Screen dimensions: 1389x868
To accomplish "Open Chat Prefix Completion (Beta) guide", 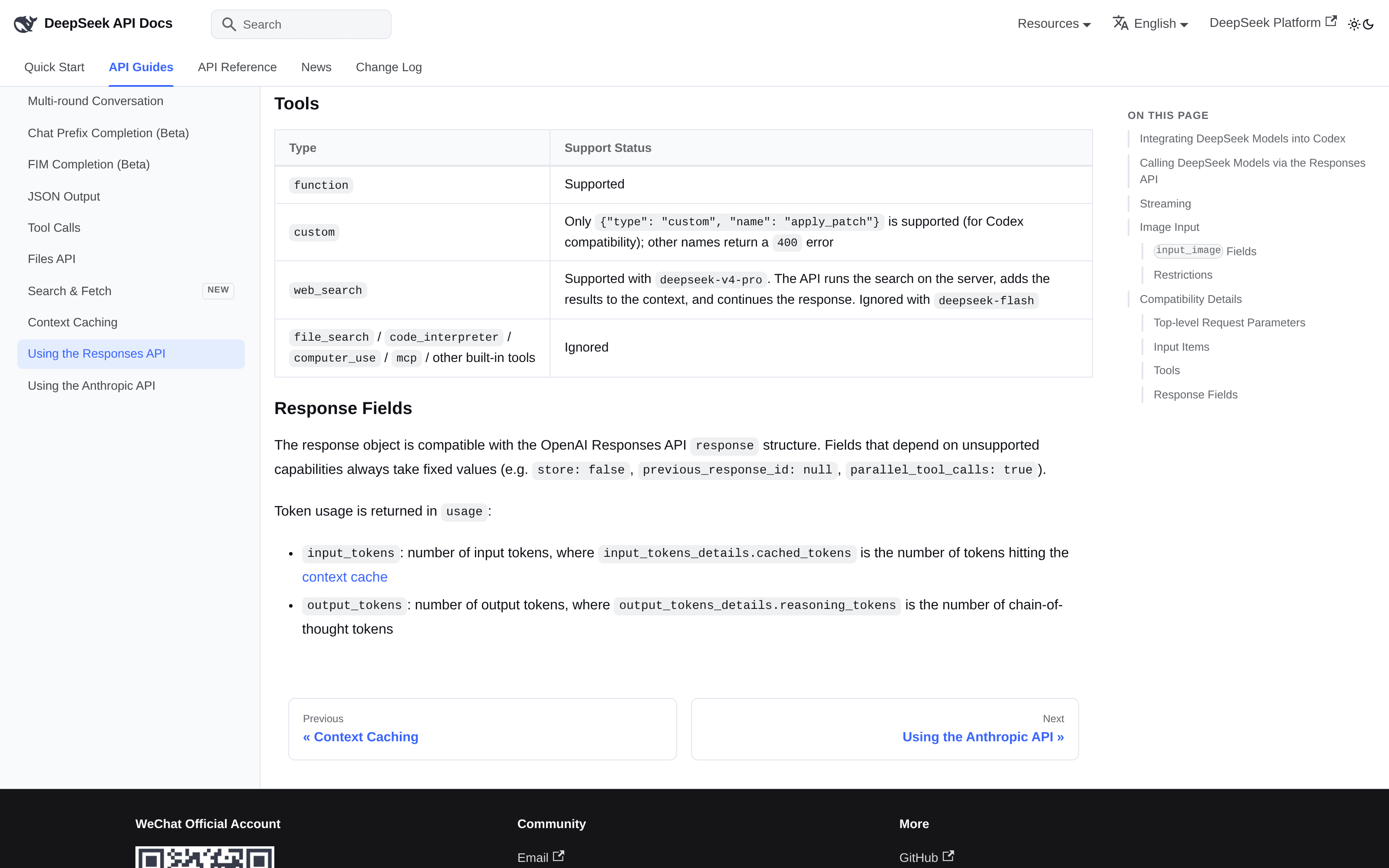I will [131, 133].
